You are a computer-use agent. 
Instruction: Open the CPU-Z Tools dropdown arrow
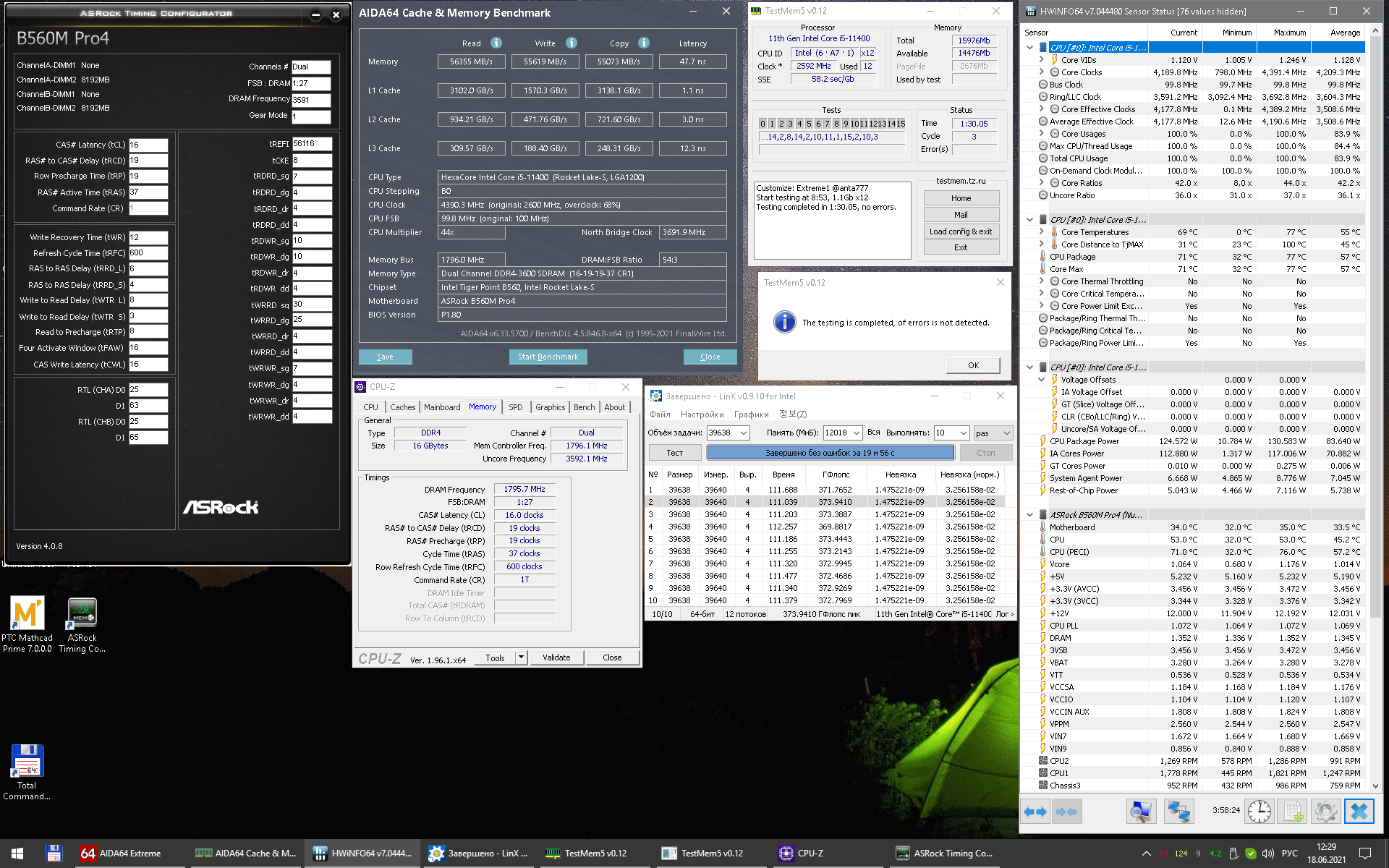(521, 658)
